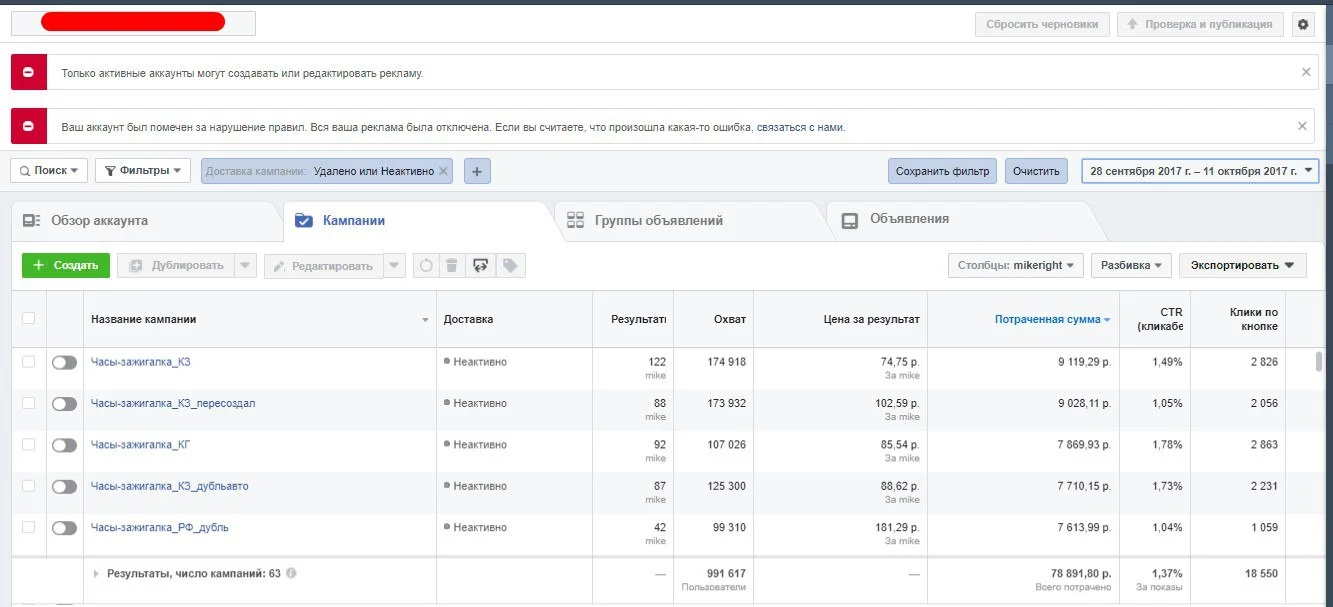1333x607 pixels.
Task: Follow the 'связаться с нами' link
Action: click(800, 127)
